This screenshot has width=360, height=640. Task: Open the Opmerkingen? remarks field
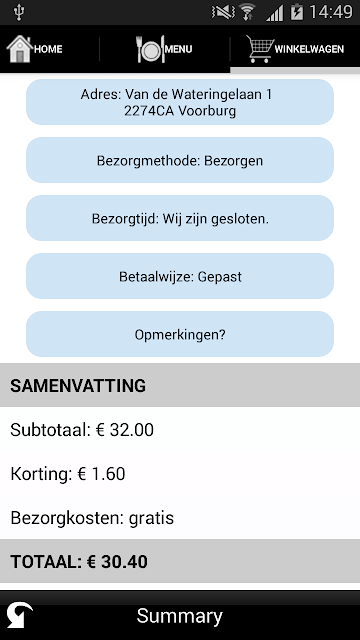coord(180,334)
